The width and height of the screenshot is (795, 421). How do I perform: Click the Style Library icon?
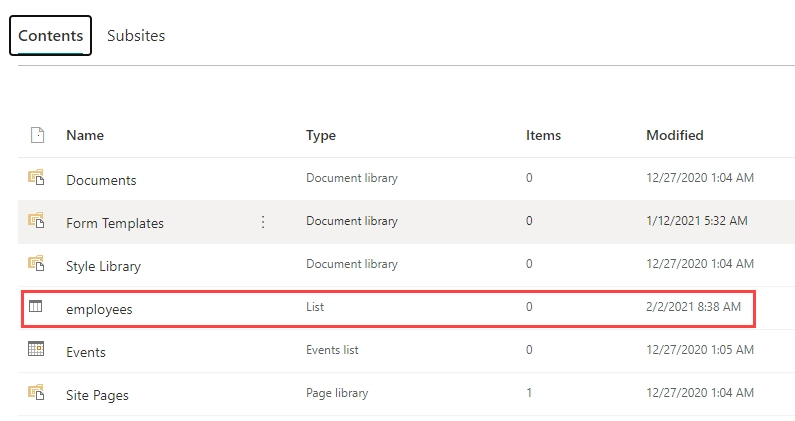click(x=36, y=264)
